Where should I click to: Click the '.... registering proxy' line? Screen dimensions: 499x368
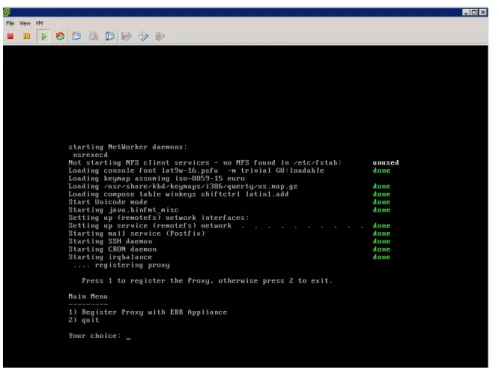click(121, 265)
